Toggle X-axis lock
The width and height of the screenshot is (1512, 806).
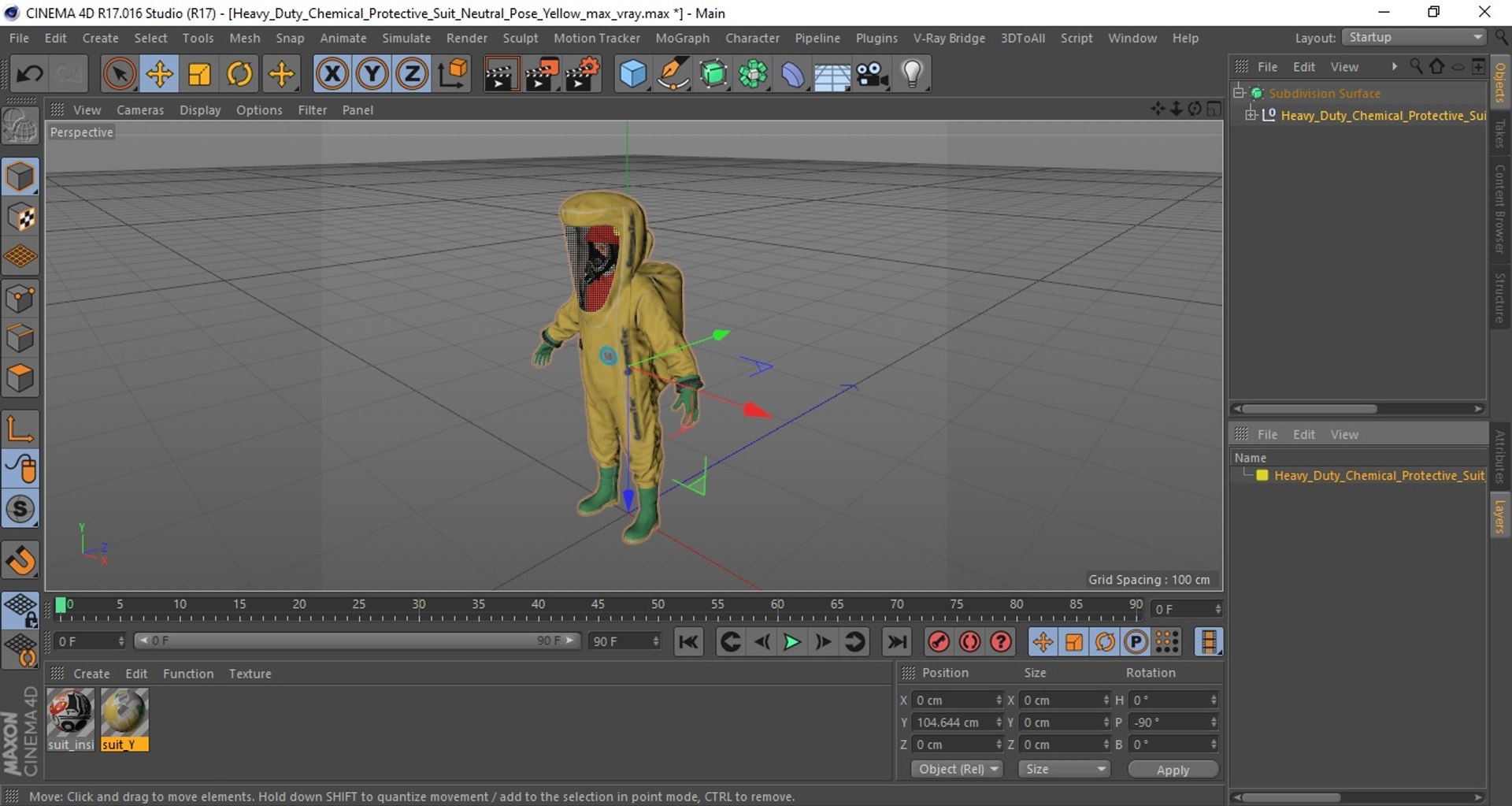click(x=332, y=75)
